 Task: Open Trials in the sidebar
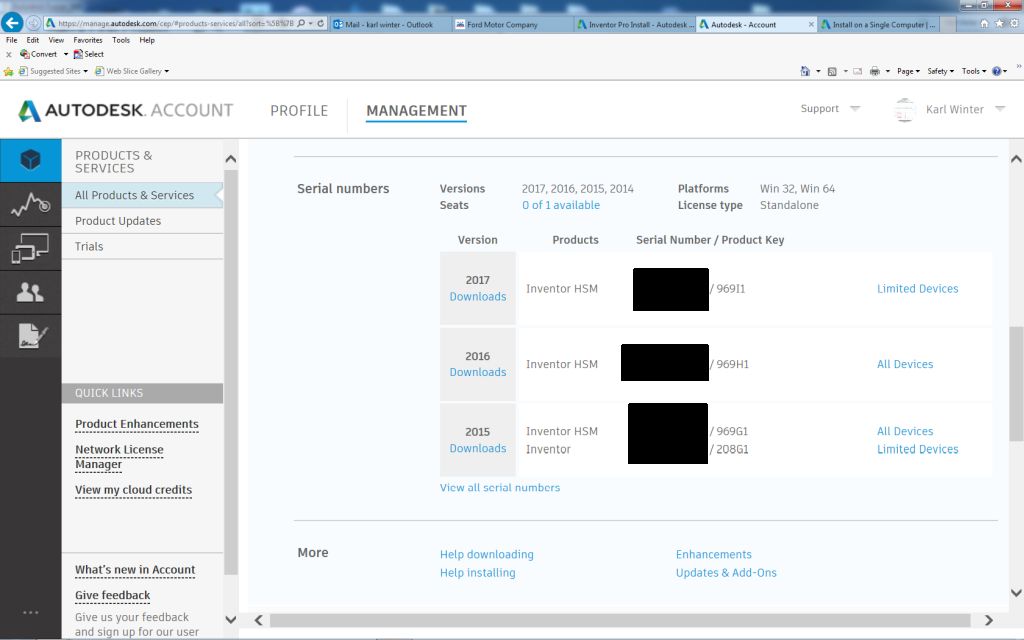(x=89, y=246)
